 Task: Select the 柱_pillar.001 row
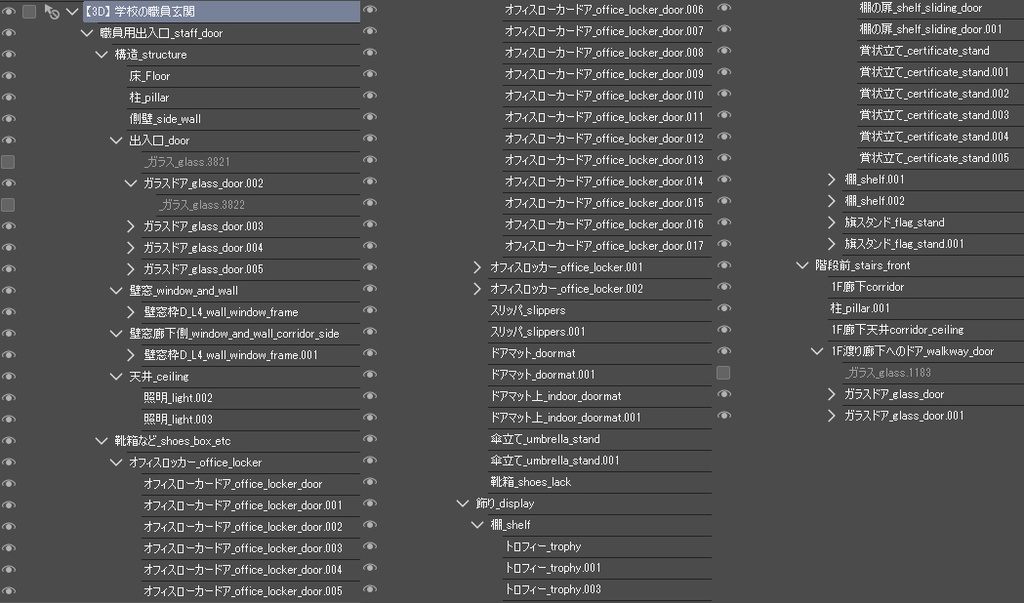click(926, 308)
